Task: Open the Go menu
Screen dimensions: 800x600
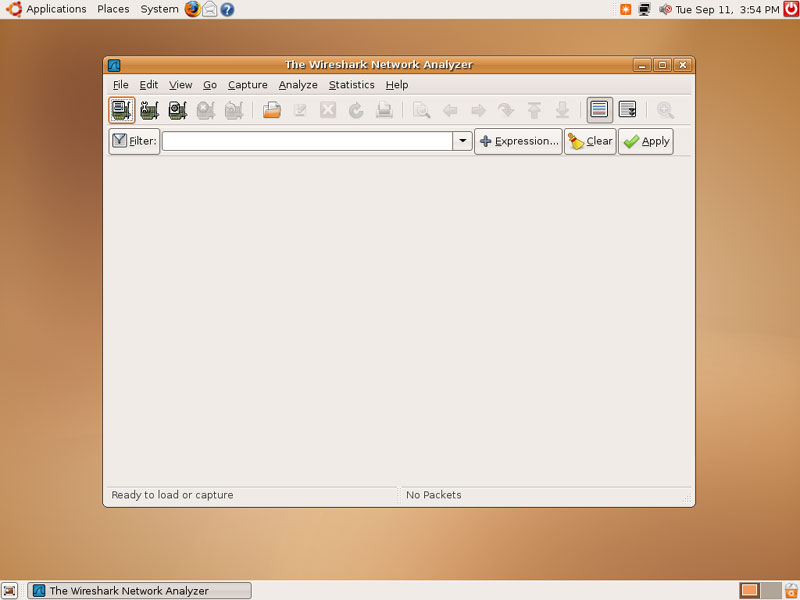Action: coord(210,85)
